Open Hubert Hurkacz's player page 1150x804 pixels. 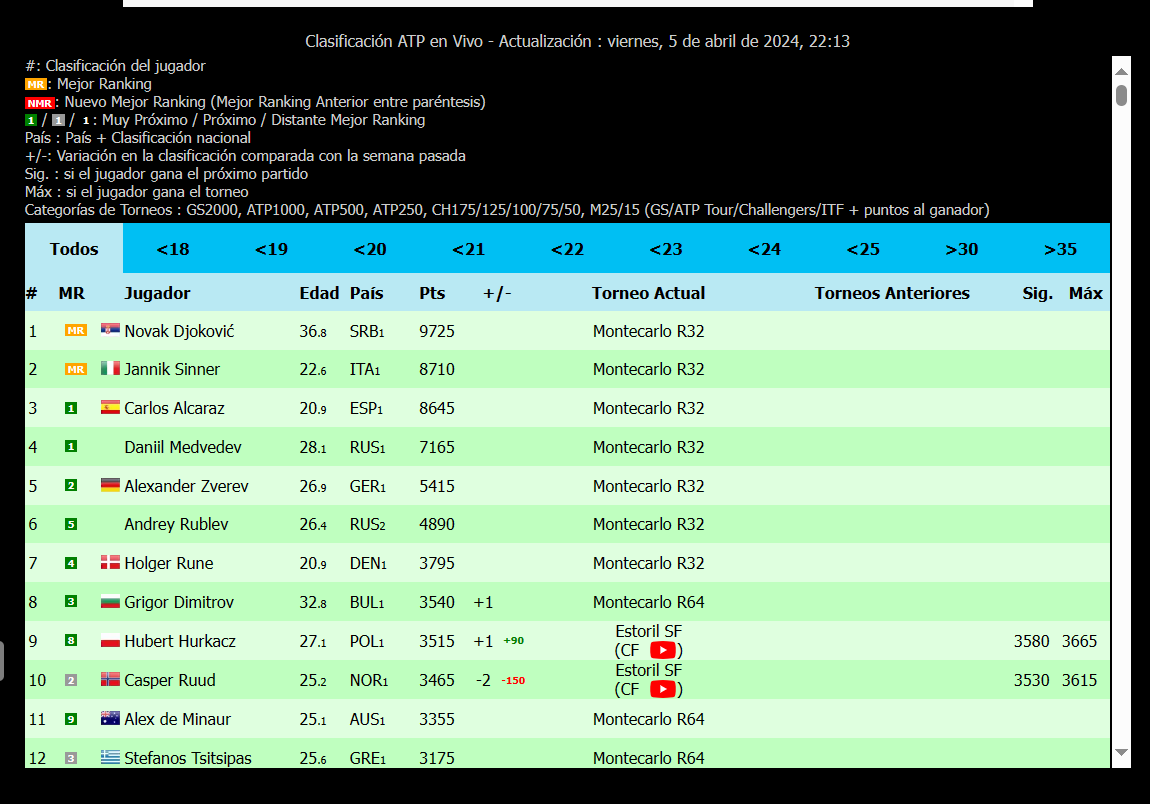click(x=180, y=640)
